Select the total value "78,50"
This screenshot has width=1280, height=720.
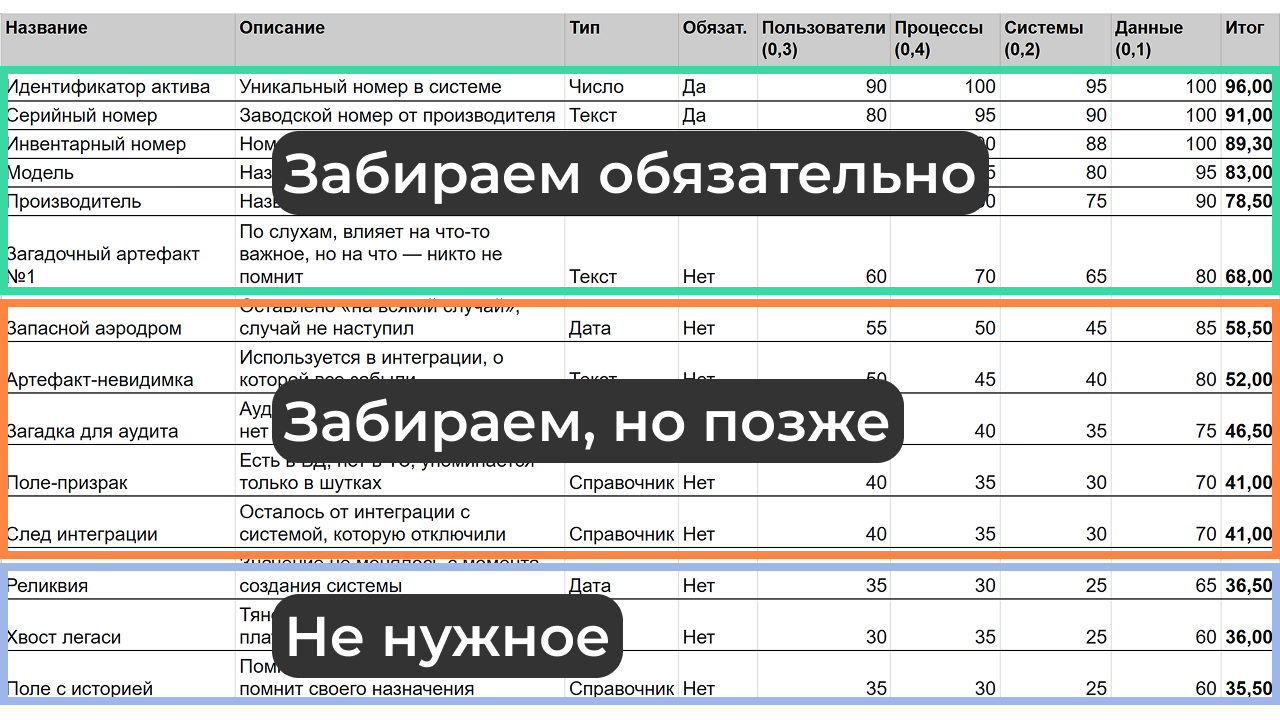coord(1249,201)
